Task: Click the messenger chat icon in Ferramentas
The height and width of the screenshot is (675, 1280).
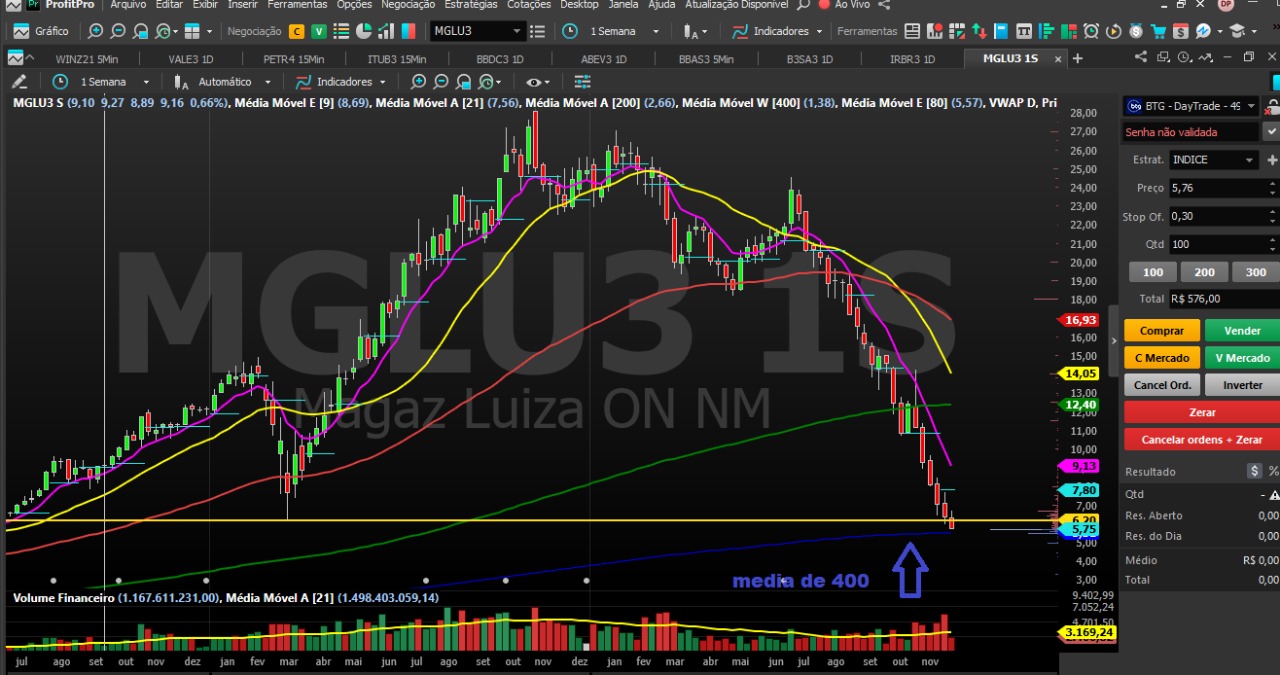Action: click(x=1203, y=31)
